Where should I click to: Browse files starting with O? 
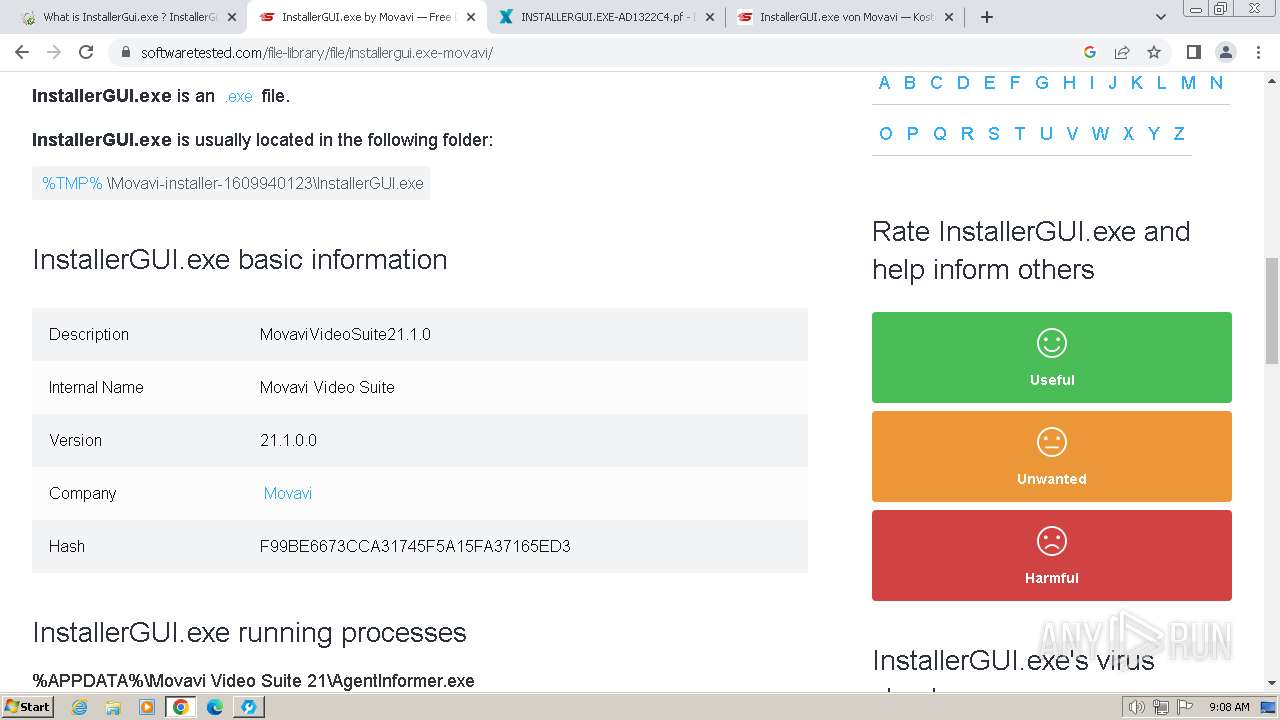tap(886, 133)
